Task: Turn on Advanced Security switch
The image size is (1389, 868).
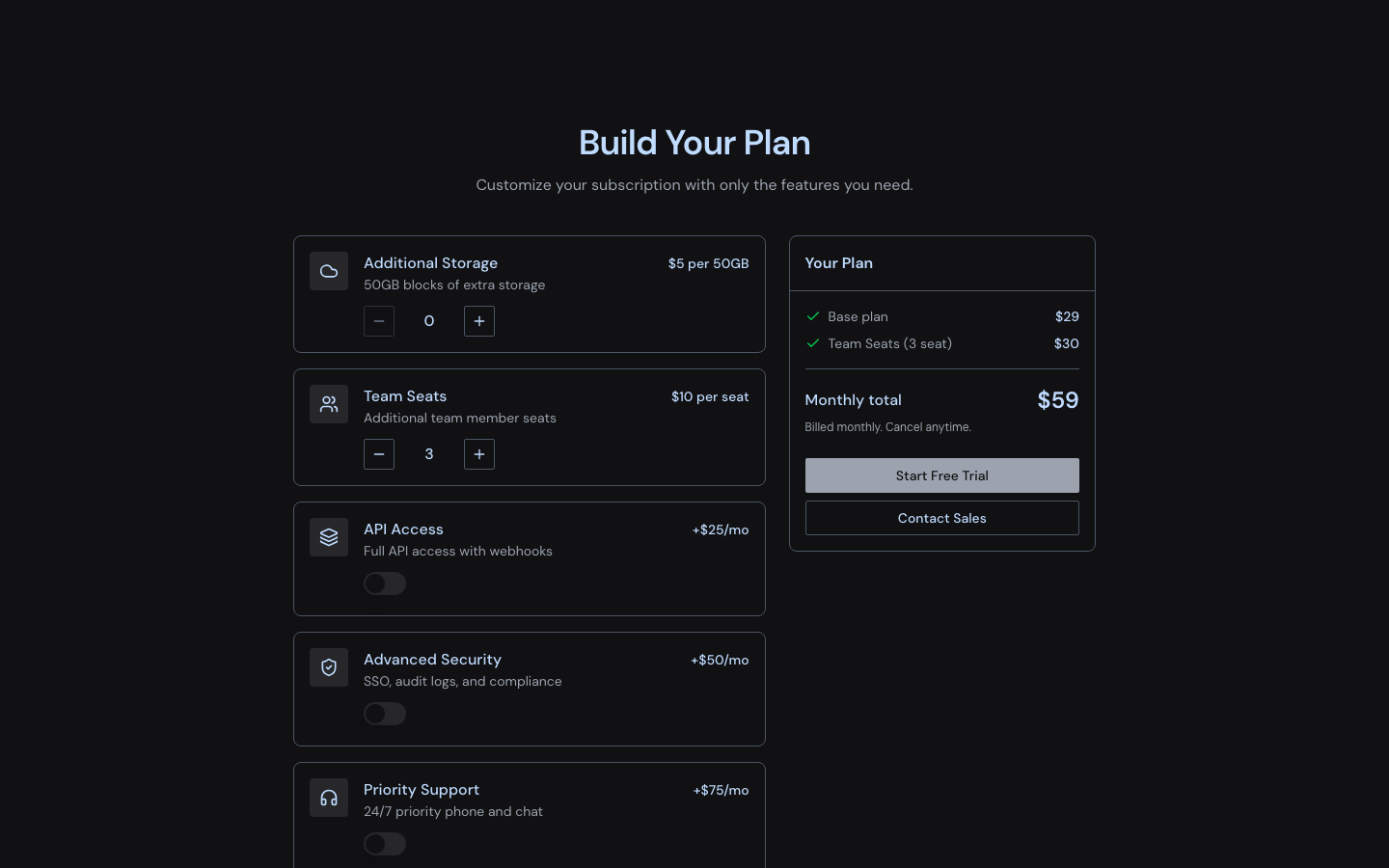Action: pos(385,714)
